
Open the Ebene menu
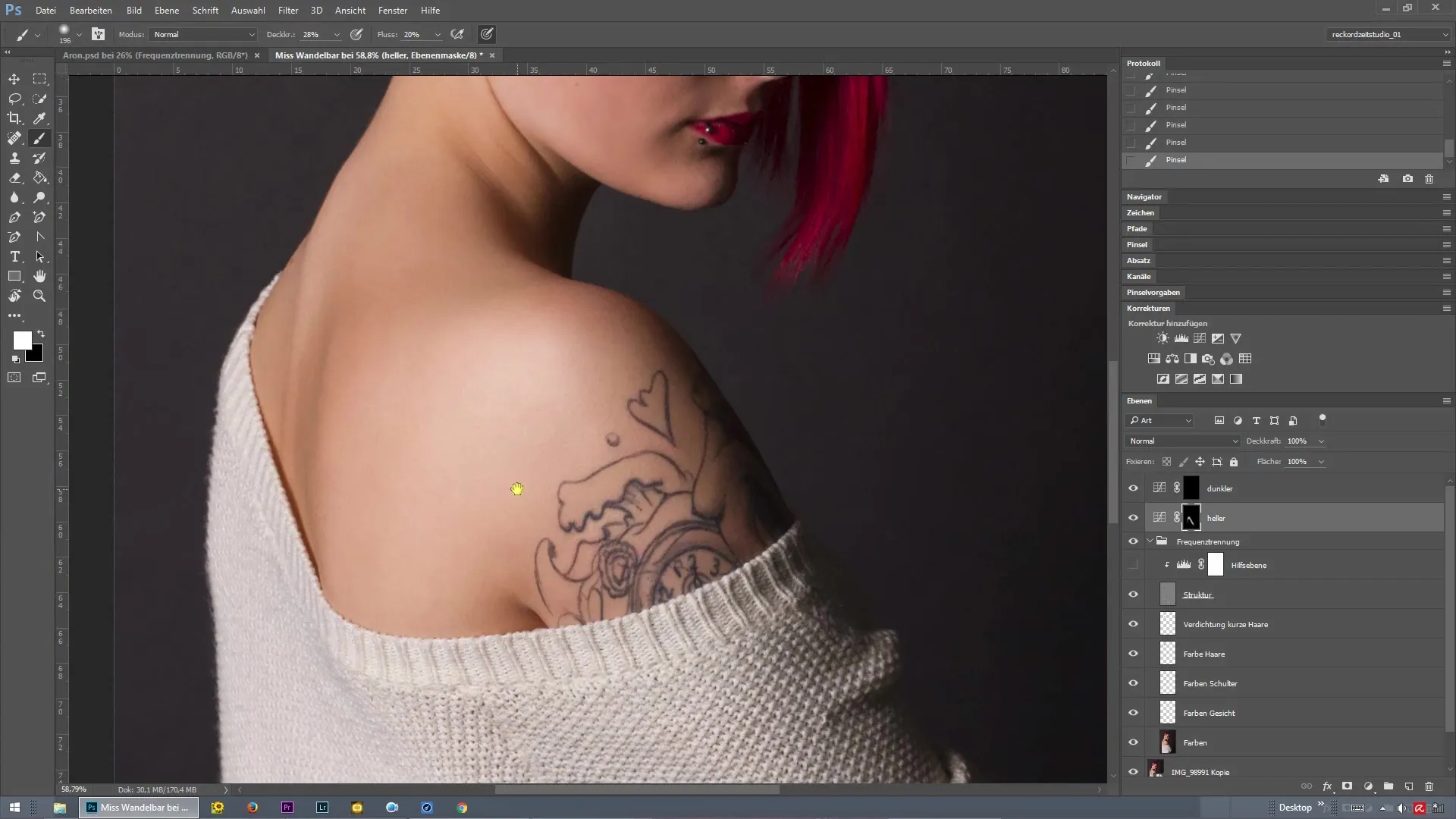click(x=167, y=11)
